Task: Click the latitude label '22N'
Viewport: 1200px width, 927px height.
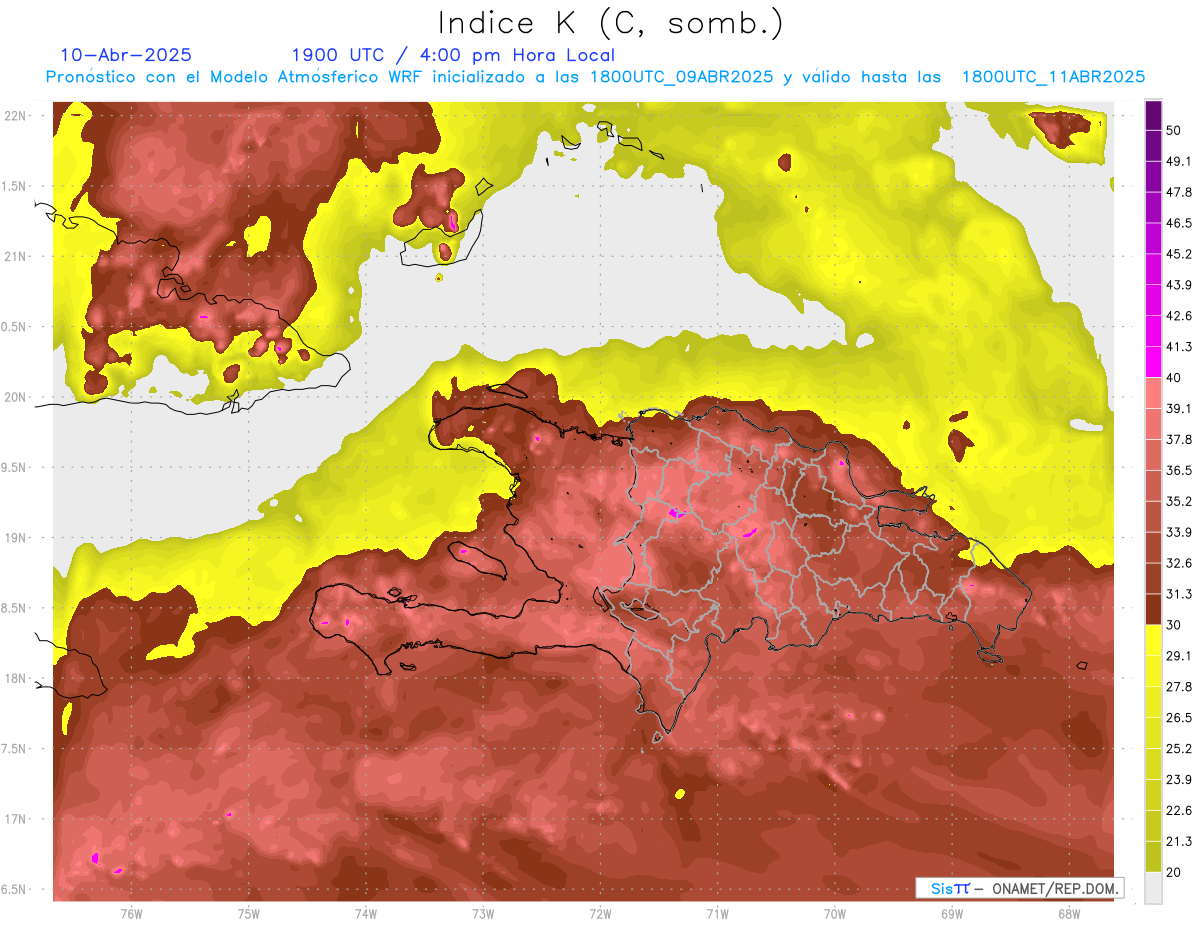Action: 14,115
